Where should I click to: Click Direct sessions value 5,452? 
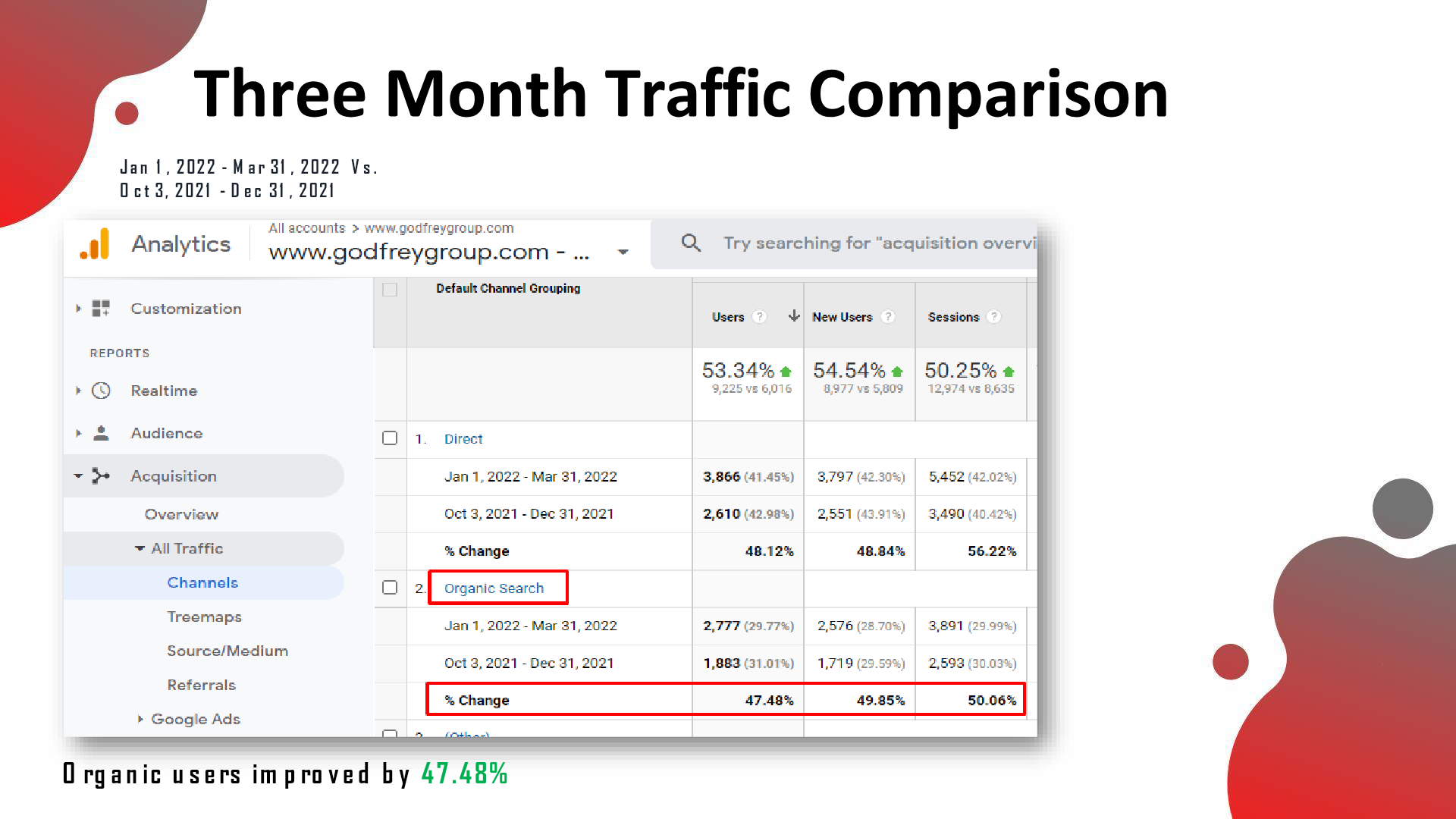[946, 477]
